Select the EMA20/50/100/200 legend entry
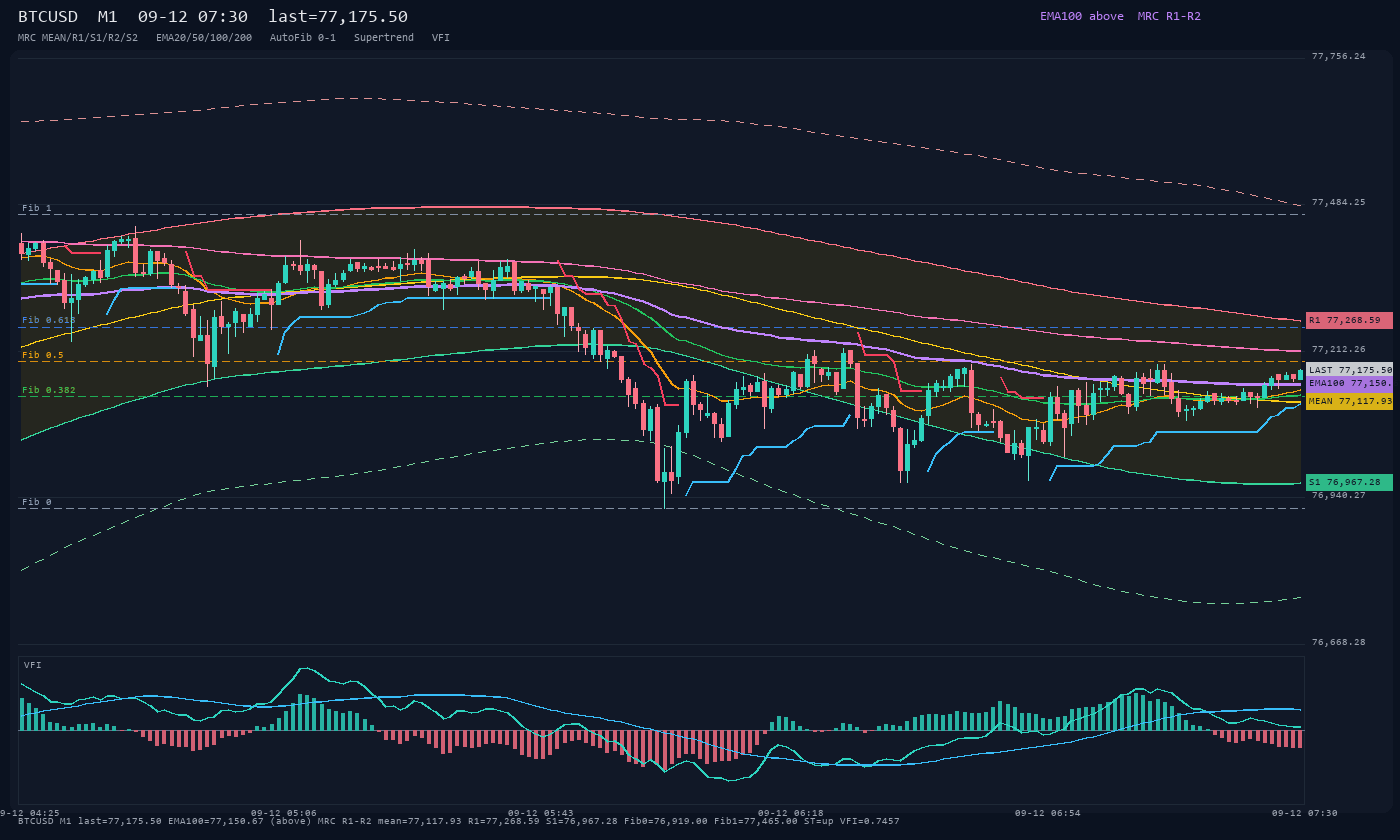The width and height of the screenshot is (1400, 840). pyautogui.click(x=204, y=37)
